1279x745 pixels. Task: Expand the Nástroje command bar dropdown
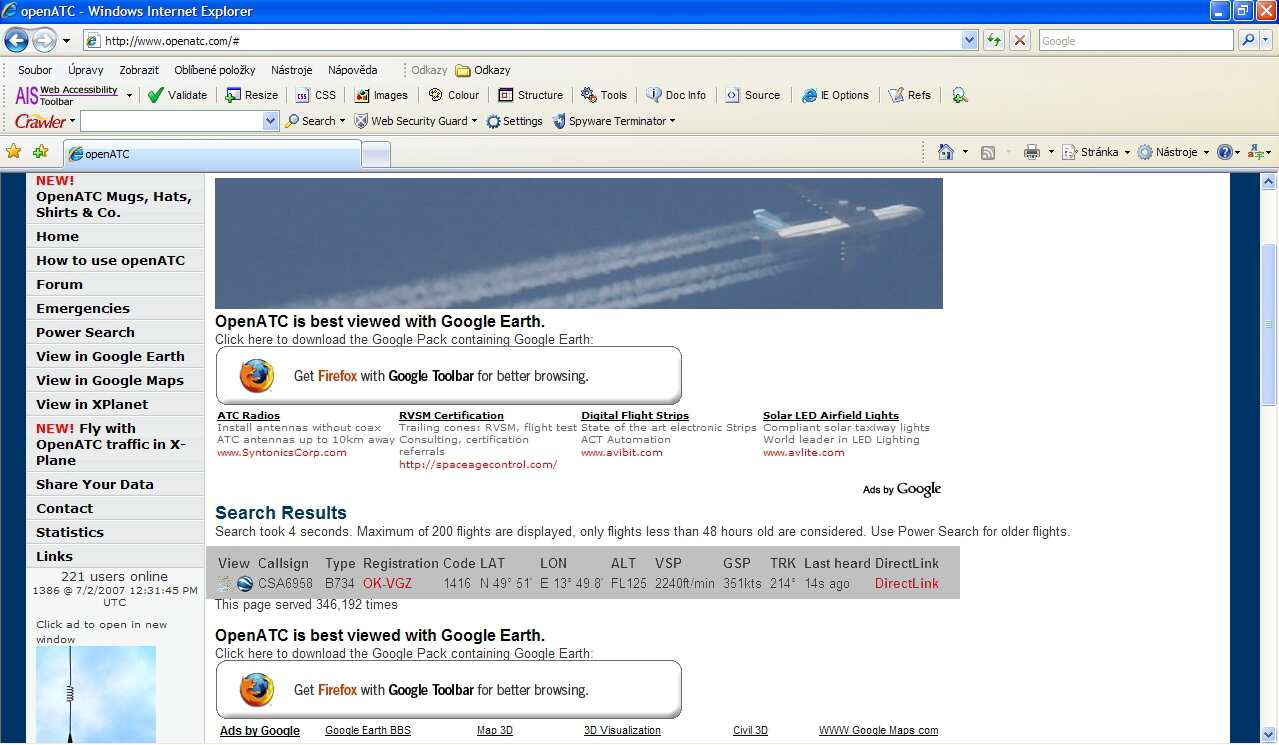(x=1206, y=152)
